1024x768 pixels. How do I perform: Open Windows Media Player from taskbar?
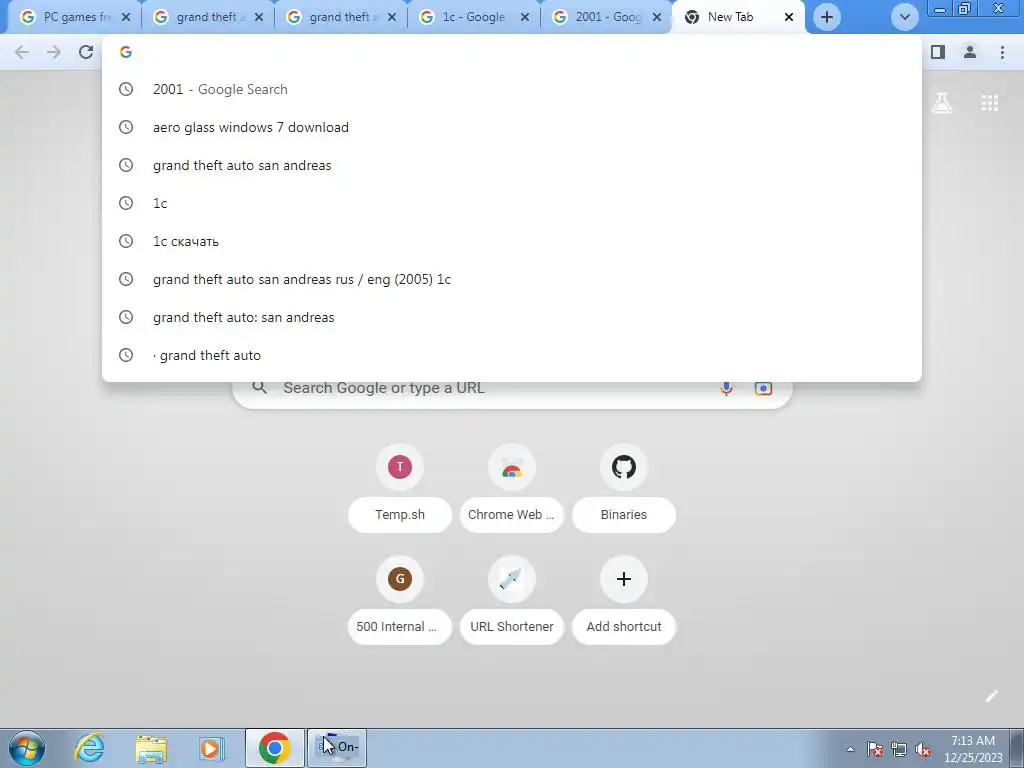pyautogui.click(x=211, y=748)
